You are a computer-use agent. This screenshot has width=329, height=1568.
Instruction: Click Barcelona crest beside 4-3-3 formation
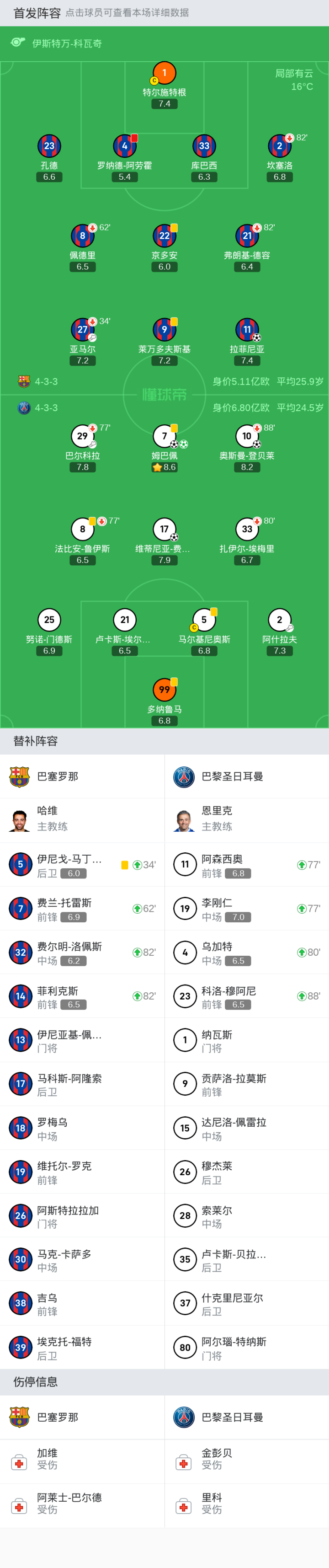pyautogui.click(x=24, y=382)
